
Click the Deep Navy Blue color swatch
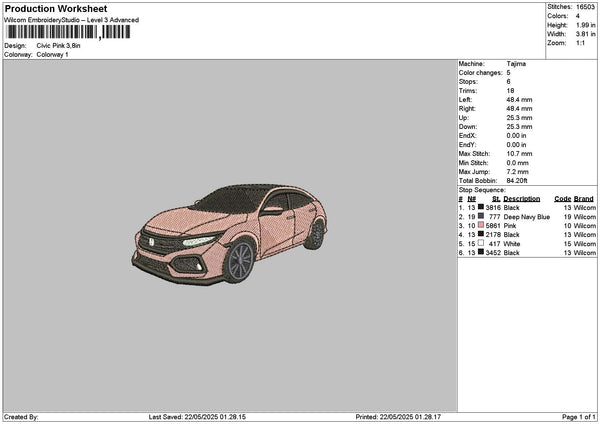[x=481, y=216]
